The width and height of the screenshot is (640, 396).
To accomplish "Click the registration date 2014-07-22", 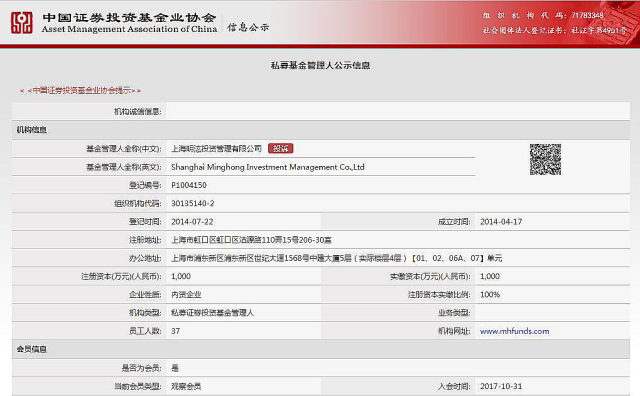I will click(192, 222).
